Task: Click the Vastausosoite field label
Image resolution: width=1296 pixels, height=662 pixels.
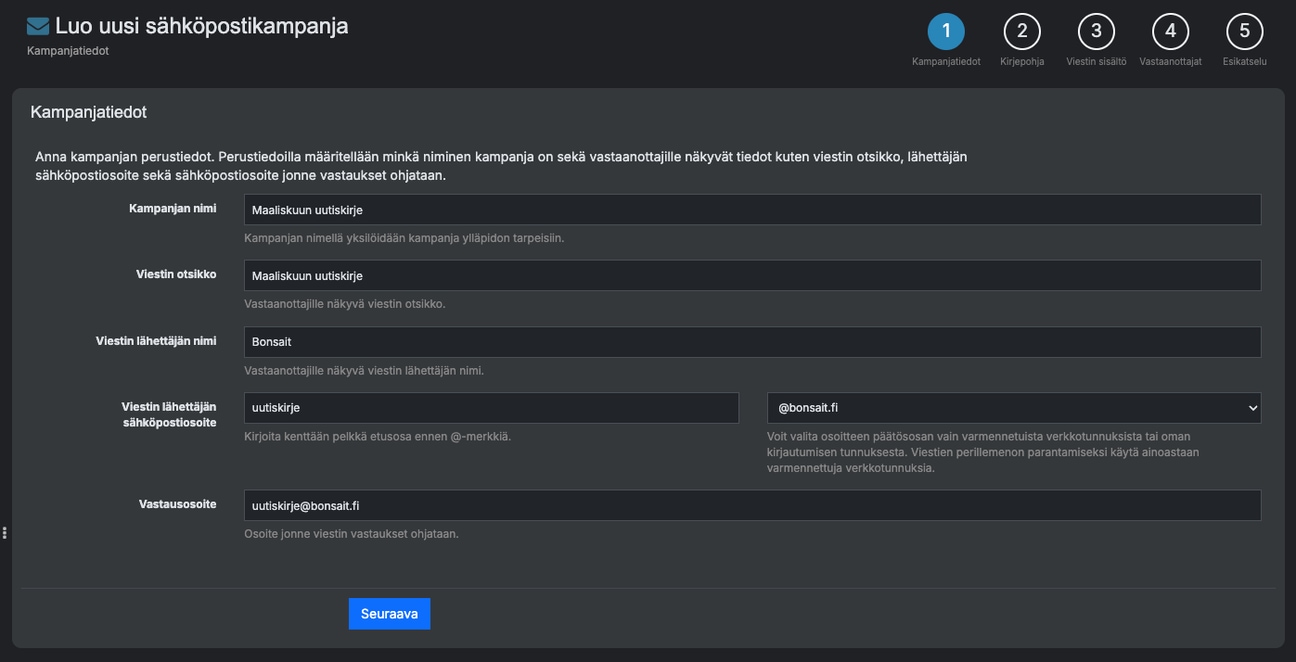Action: (177, 504)
